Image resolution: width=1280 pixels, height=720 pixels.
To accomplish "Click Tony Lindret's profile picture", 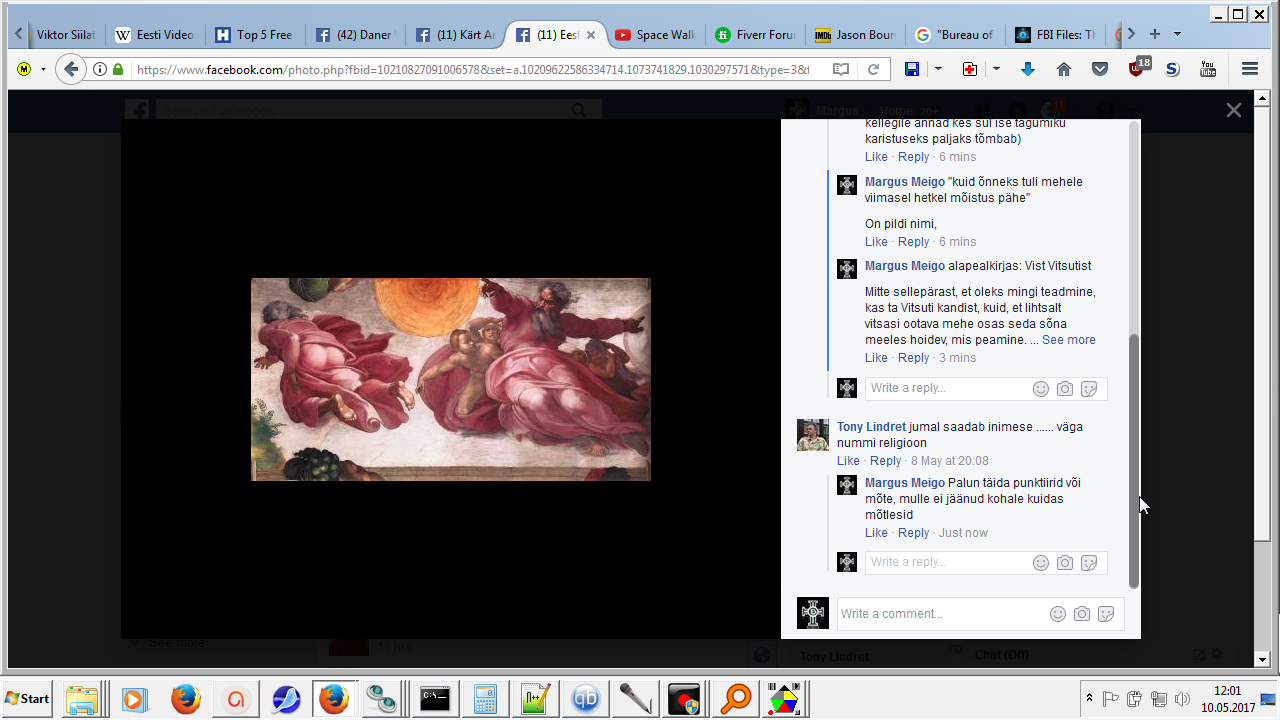I will pyautogui.click(x=813, y=435).
